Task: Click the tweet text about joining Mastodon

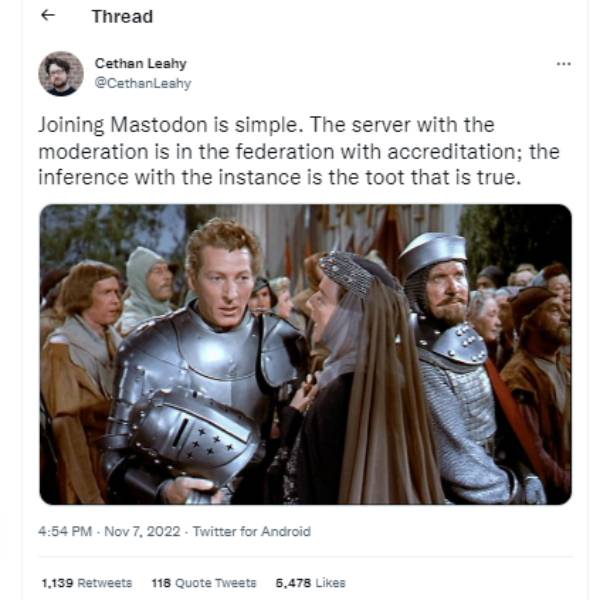Action: click(x=298, y=151)
